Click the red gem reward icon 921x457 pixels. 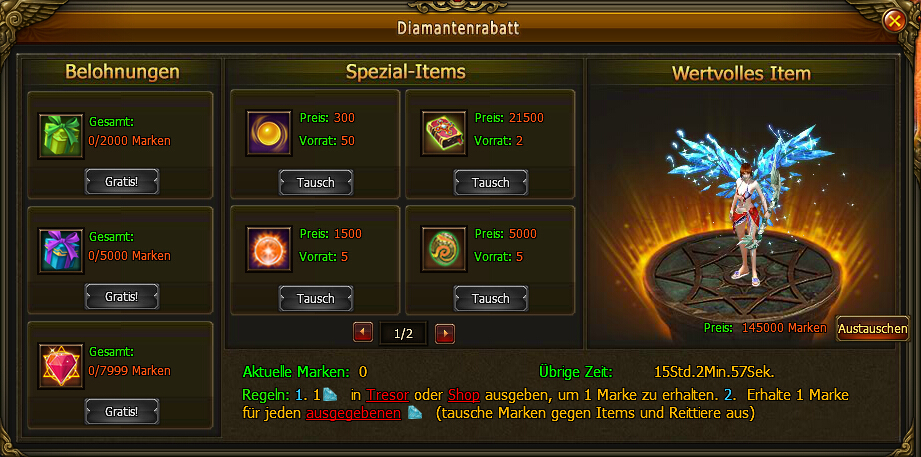tap(61, 366)
